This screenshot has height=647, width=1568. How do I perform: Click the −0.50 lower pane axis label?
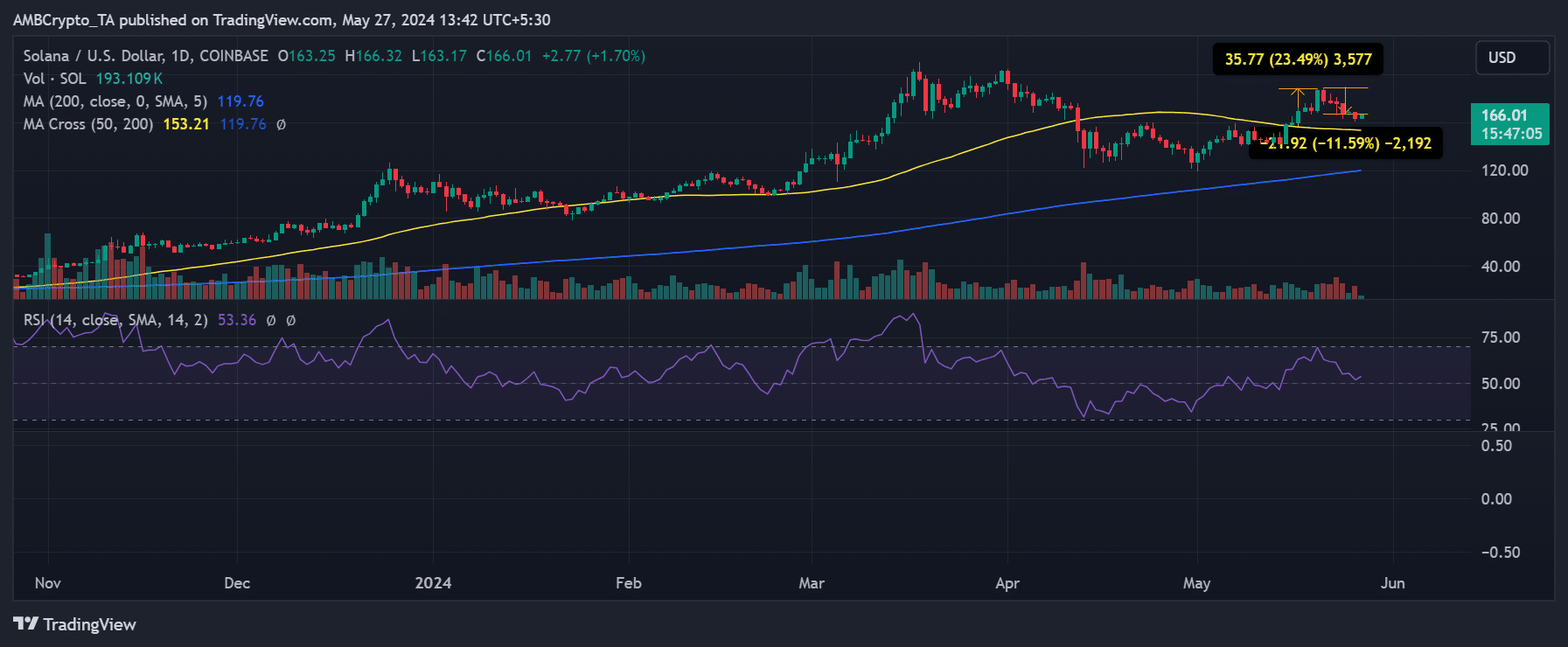point(1501,553)
